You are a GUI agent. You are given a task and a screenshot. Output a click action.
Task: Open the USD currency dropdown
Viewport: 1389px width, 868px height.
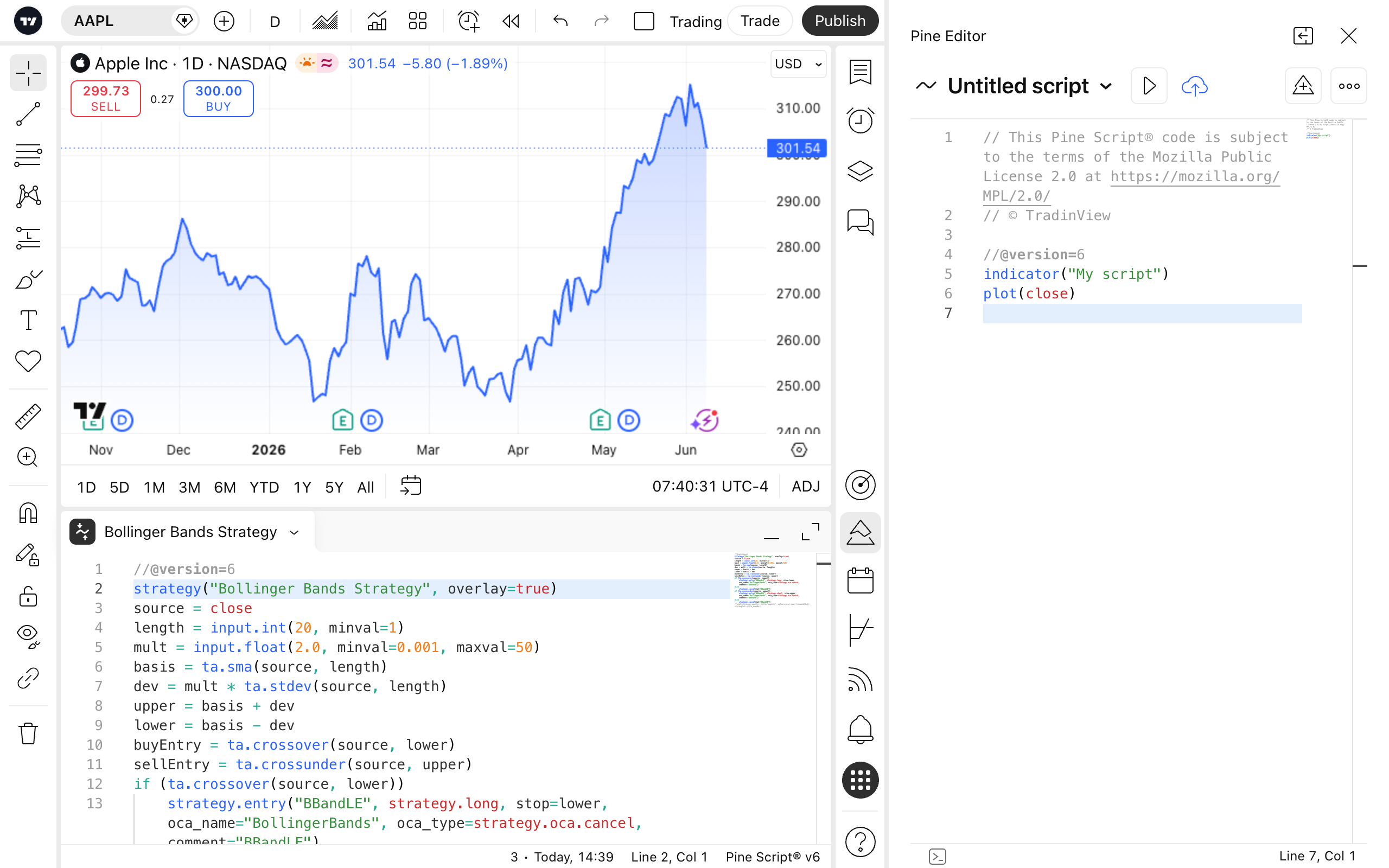pos(798,63)
